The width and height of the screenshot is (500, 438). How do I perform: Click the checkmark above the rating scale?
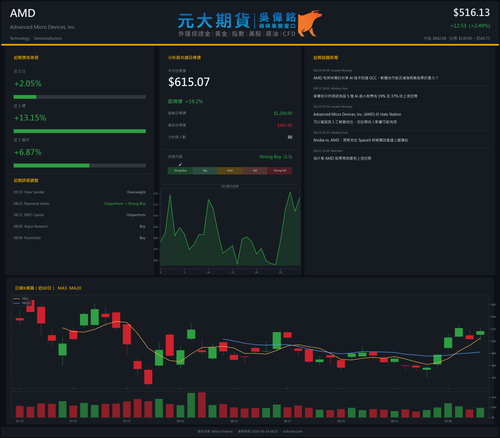(180, 164)
